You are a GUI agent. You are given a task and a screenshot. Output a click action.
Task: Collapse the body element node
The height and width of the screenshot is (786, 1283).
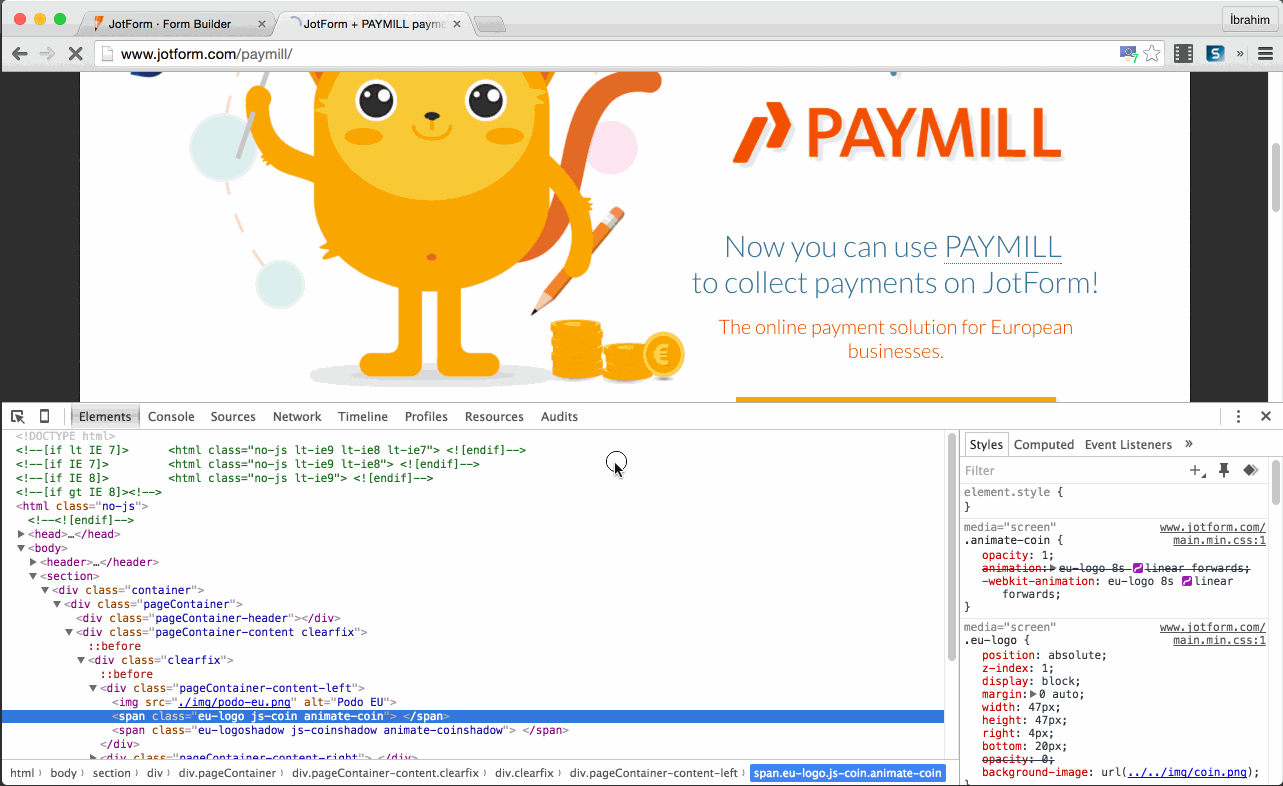(x=22, y=549)
